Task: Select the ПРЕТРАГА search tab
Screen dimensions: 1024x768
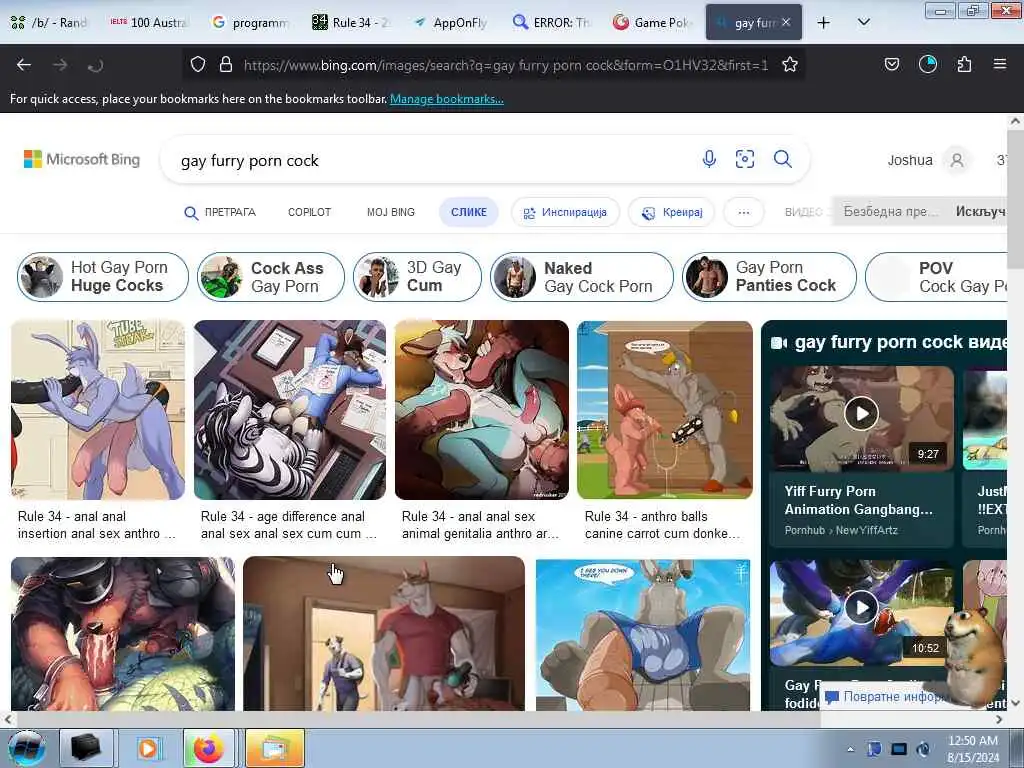Action: tap(220, 212)
